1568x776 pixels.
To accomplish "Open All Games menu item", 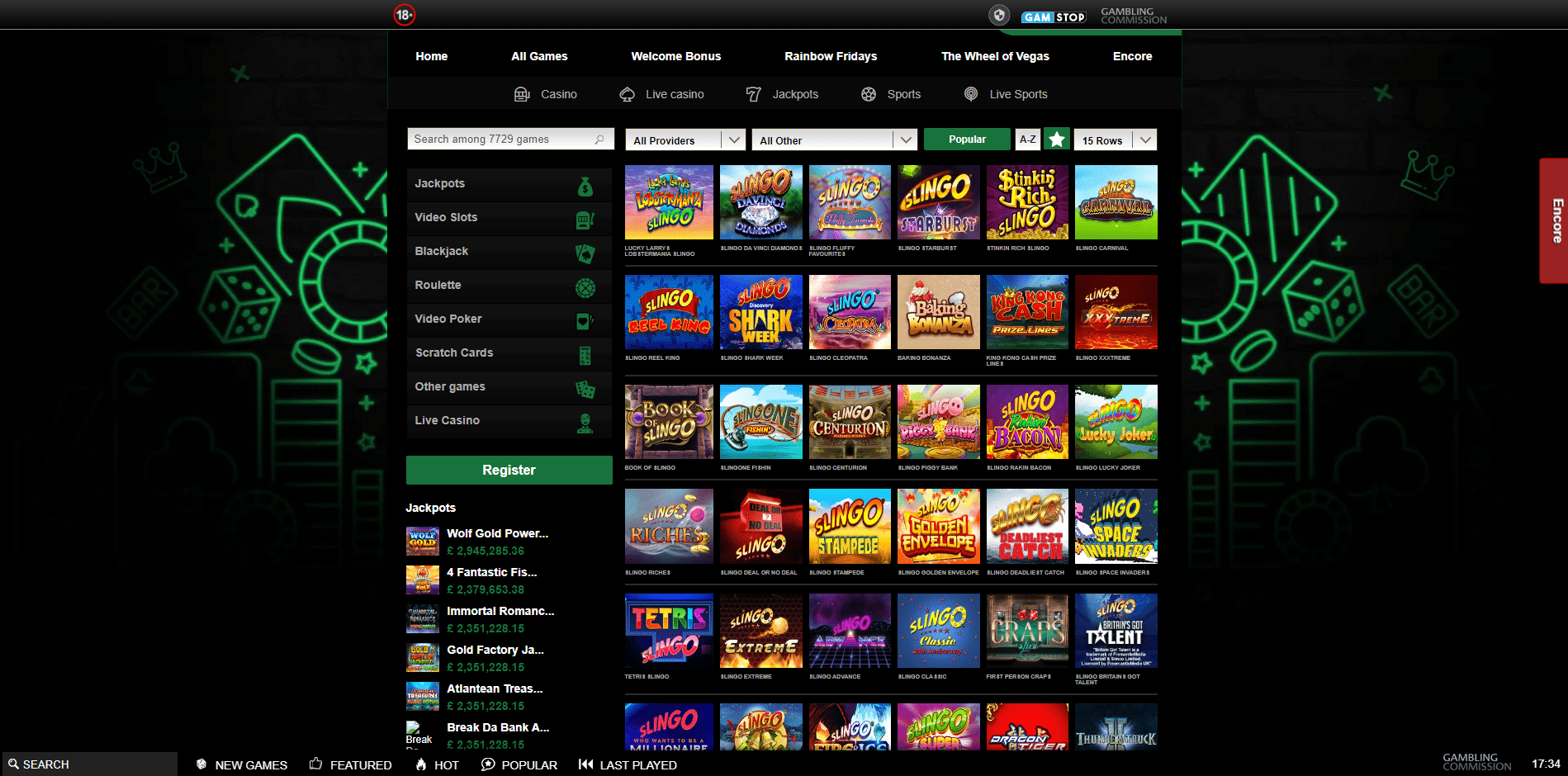I will [x=539, y=56].
